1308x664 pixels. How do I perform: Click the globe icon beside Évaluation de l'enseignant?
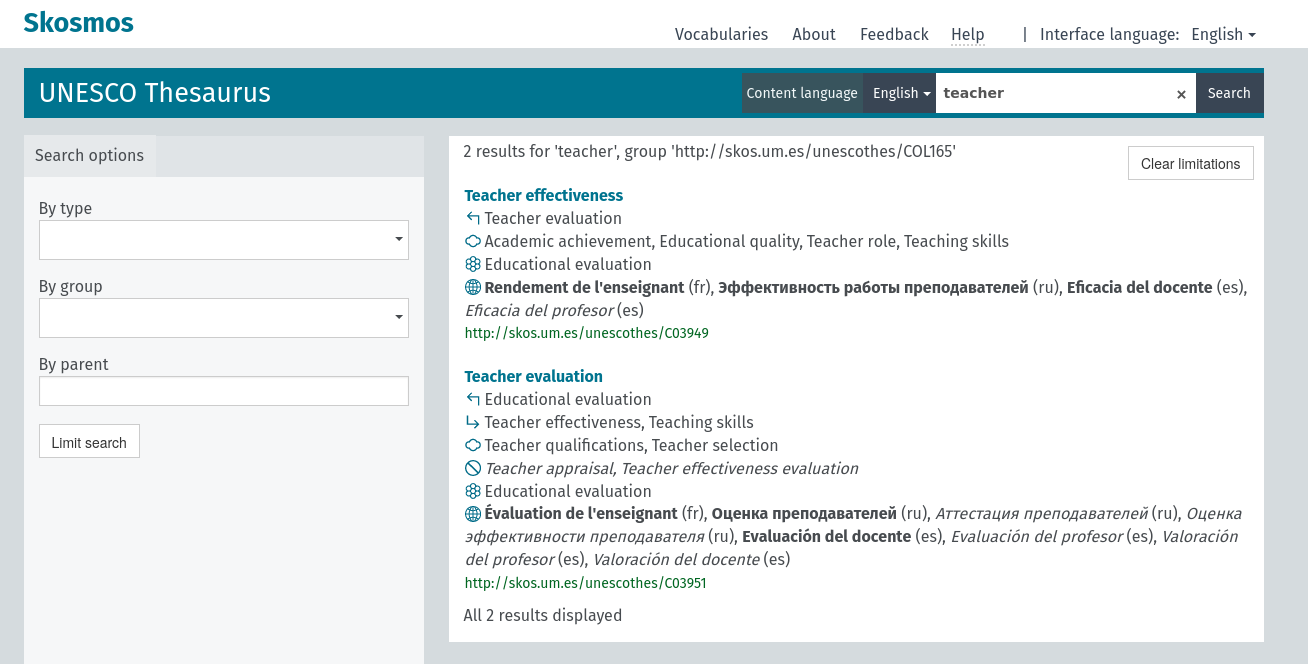tap(473, 514)
